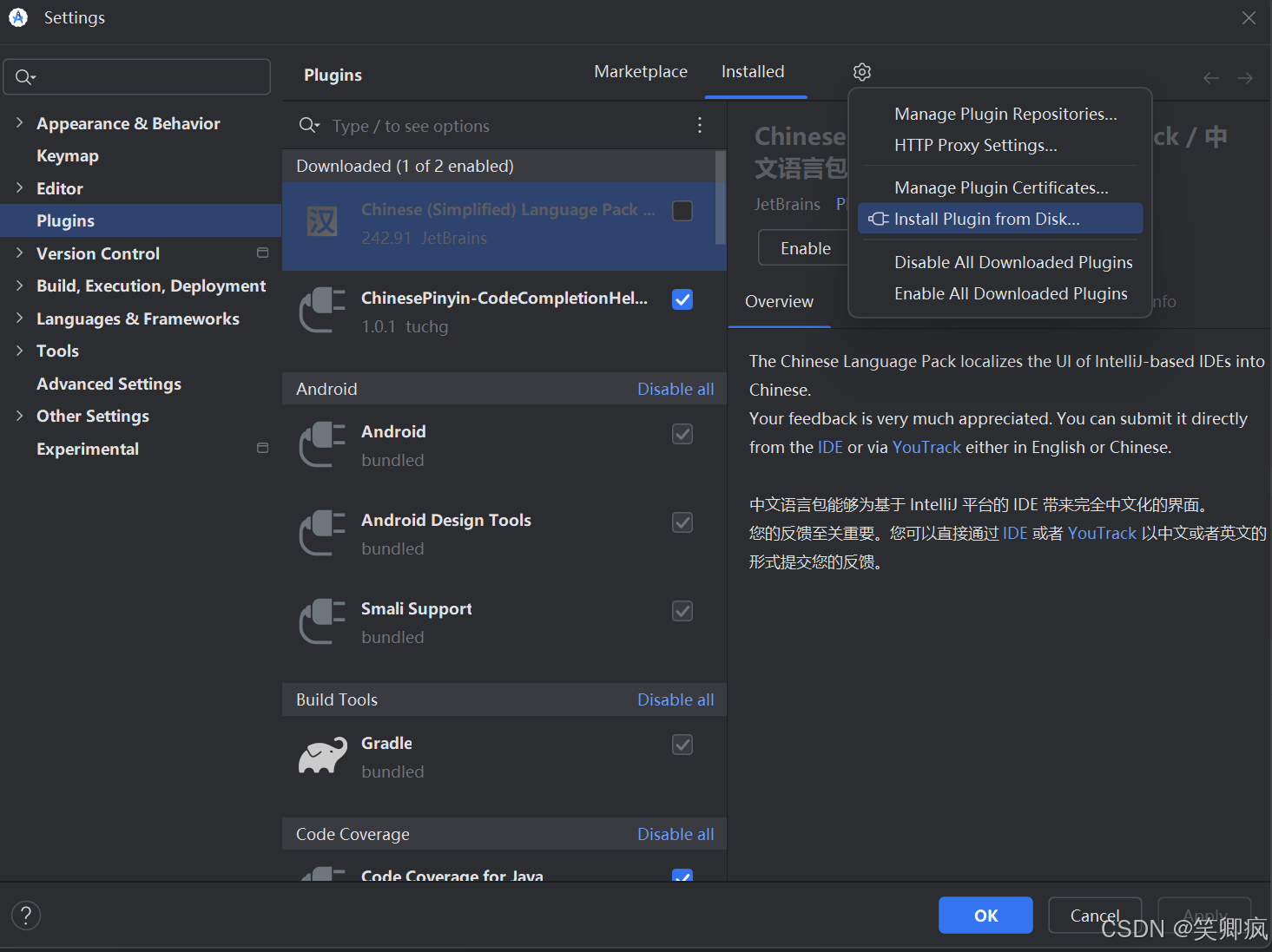This screenshot has height=952, width=1272.
Task: Expand the Version Control settings node
Action: coord(19,253)
